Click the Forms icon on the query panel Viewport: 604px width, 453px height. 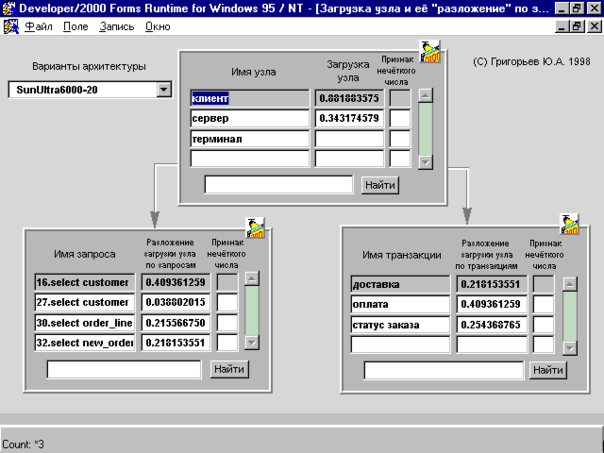pyautogui.click(x=255, y=228)
